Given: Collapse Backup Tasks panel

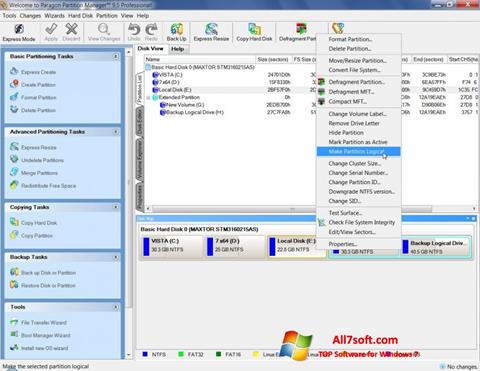Looking at the screenshot, I should [x=115, y=257].
